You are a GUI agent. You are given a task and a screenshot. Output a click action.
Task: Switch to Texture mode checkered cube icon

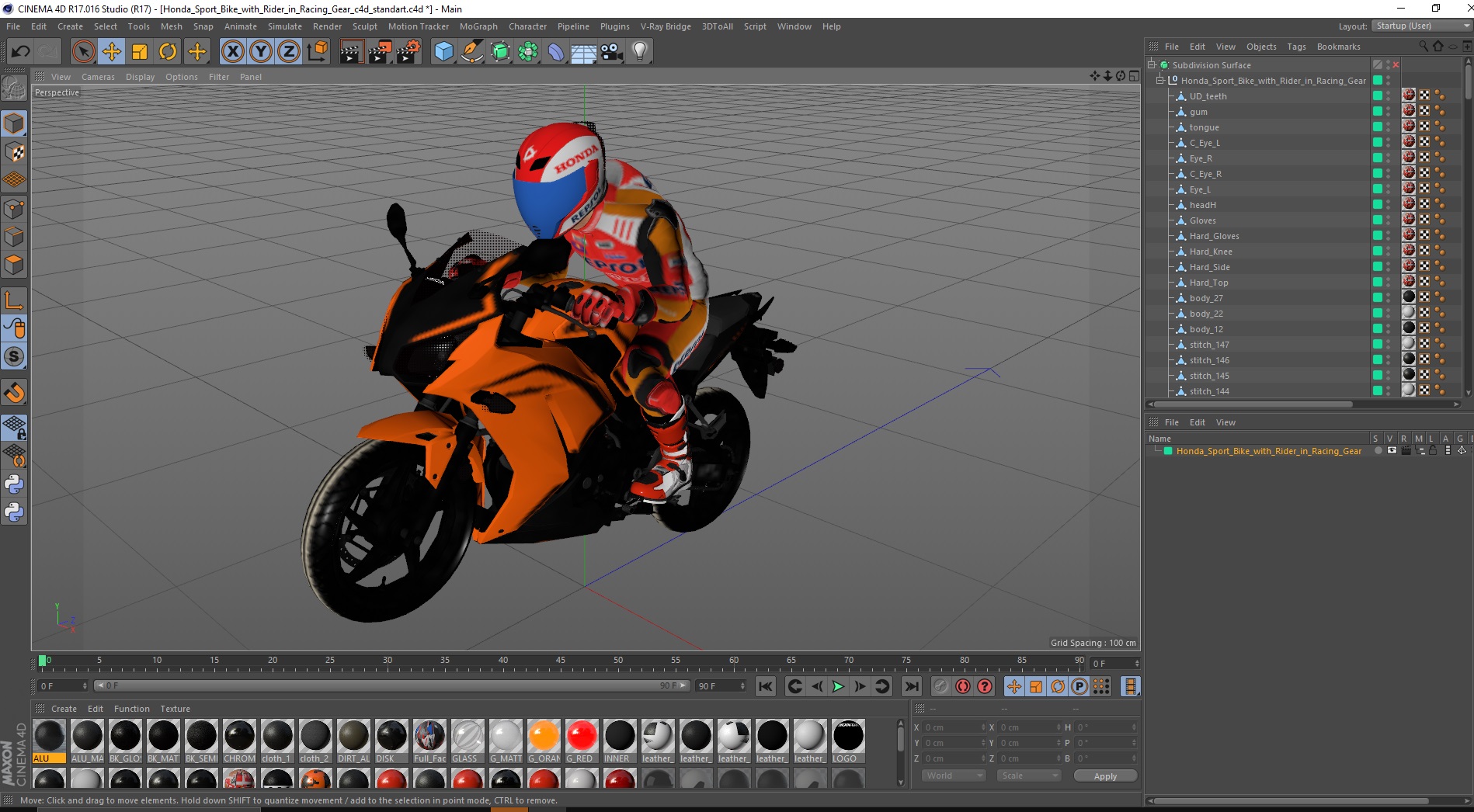[x=14, y=152]
